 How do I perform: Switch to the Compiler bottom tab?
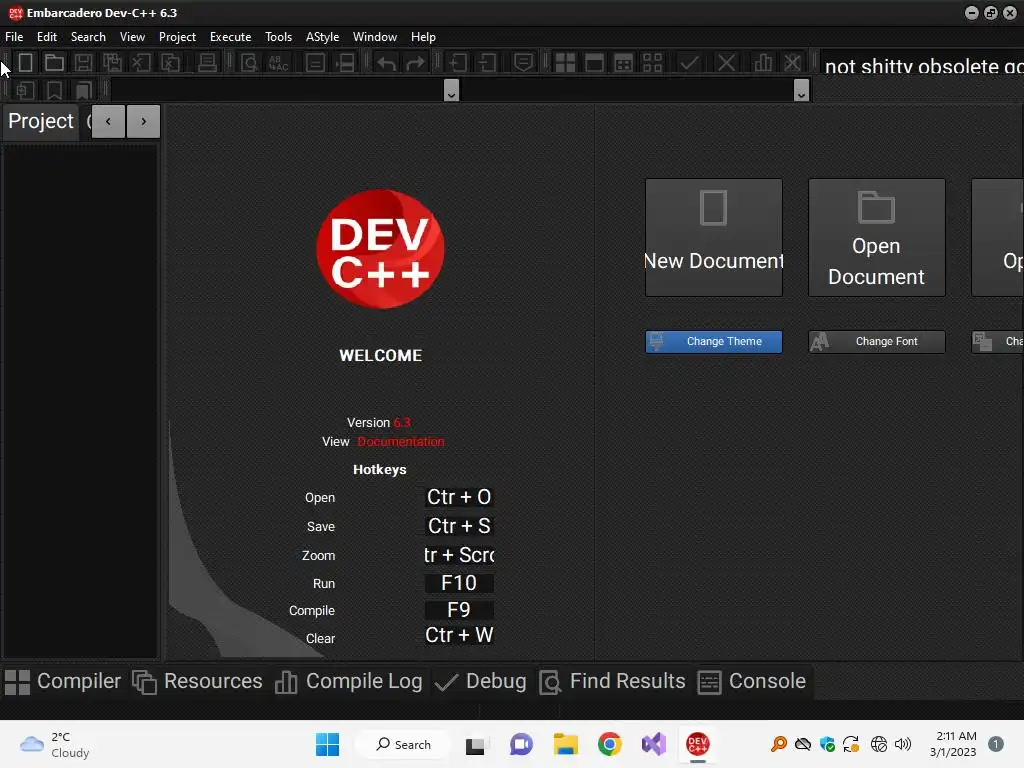[63, 682]
